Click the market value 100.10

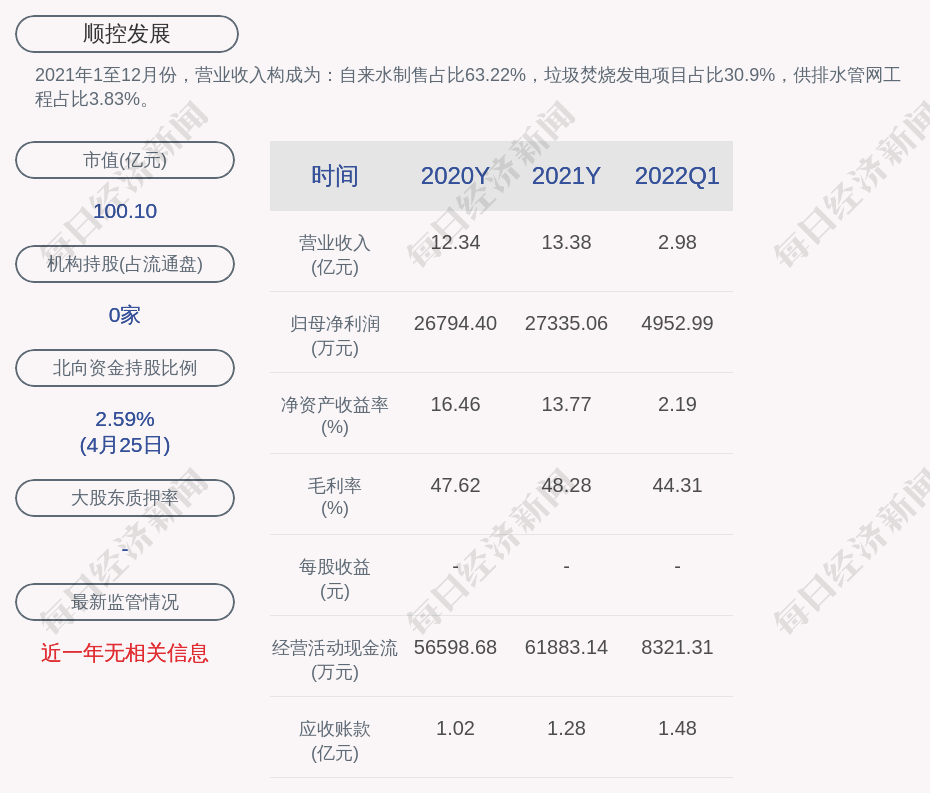click(x=125, y=211)
